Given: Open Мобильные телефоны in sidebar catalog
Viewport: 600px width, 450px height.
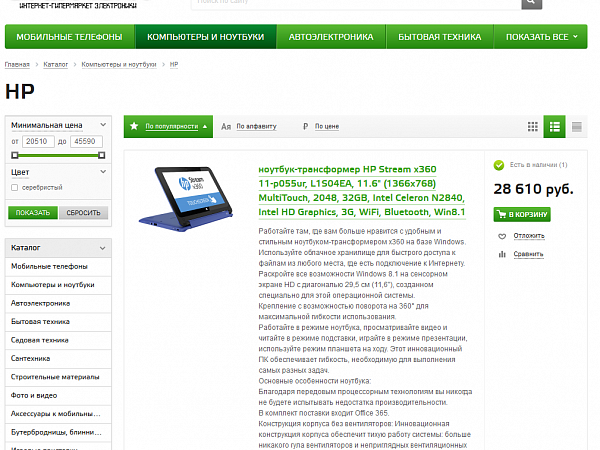Looking at the screenshot, I should (x=58, y=267).
